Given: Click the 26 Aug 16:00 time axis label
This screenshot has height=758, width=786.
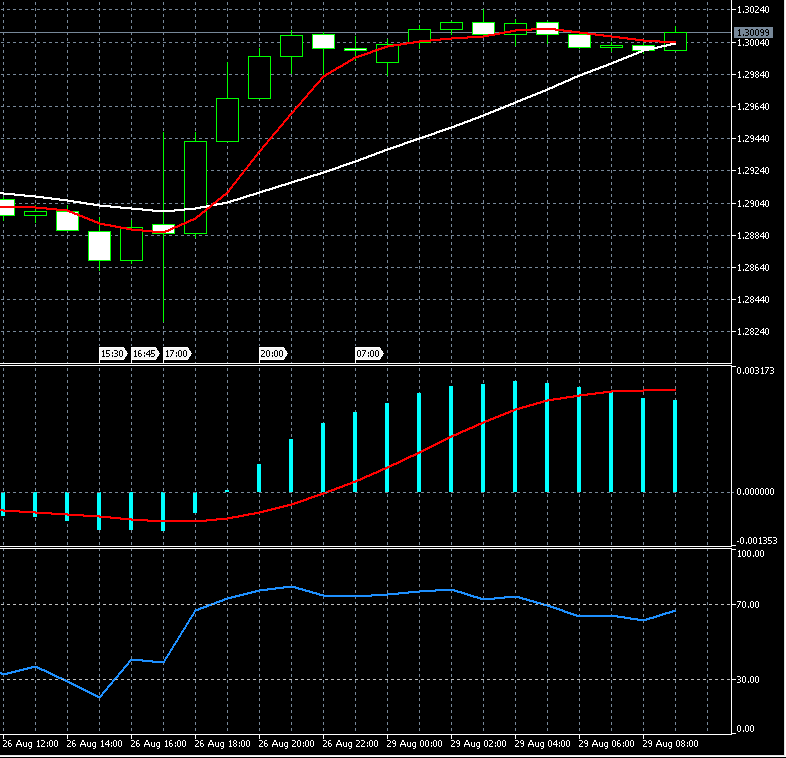Looking at the screenshot, I should coord(158,744).
